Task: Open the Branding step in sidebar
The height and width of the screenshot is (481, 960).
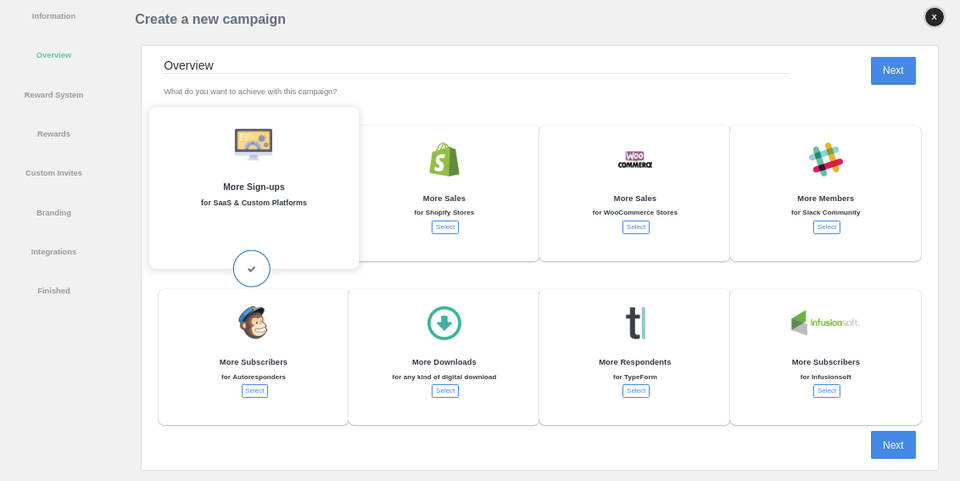Action: coord(54,213)
